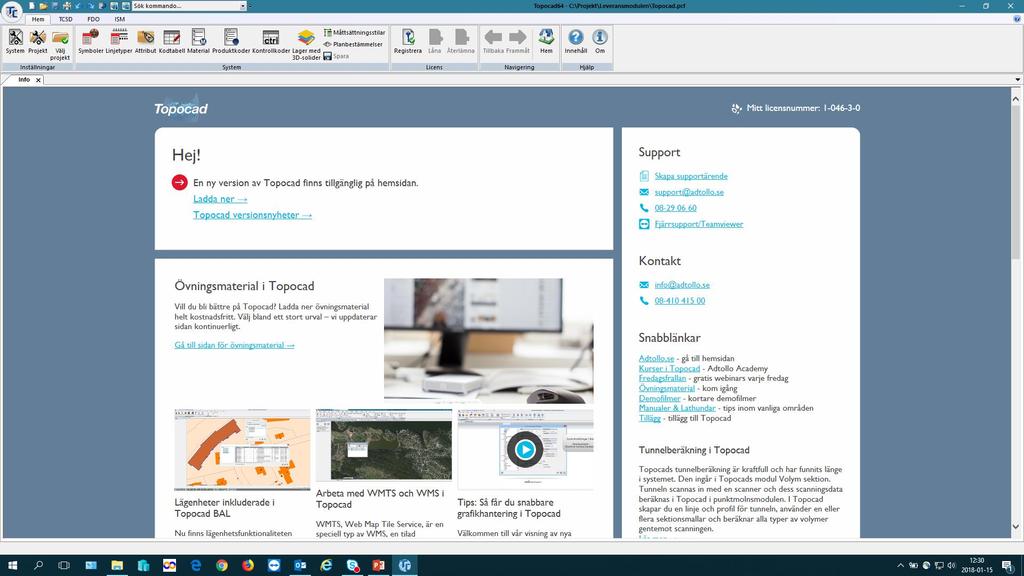Open Måttsättningsstilar
Screen dimensions: 1024x576
(355, 32)
